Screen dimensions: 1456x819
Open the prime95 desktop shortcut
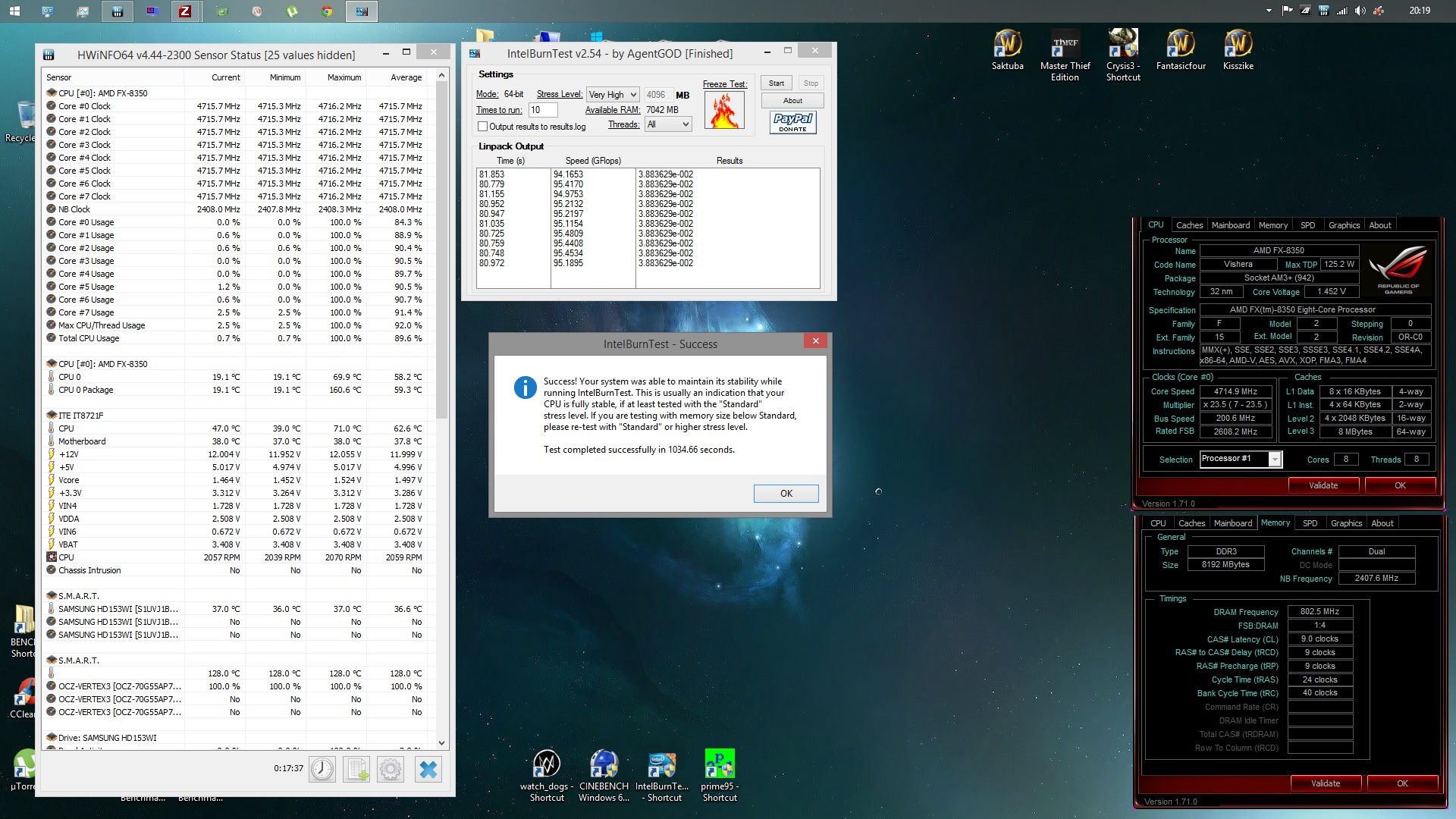point(720,775)
